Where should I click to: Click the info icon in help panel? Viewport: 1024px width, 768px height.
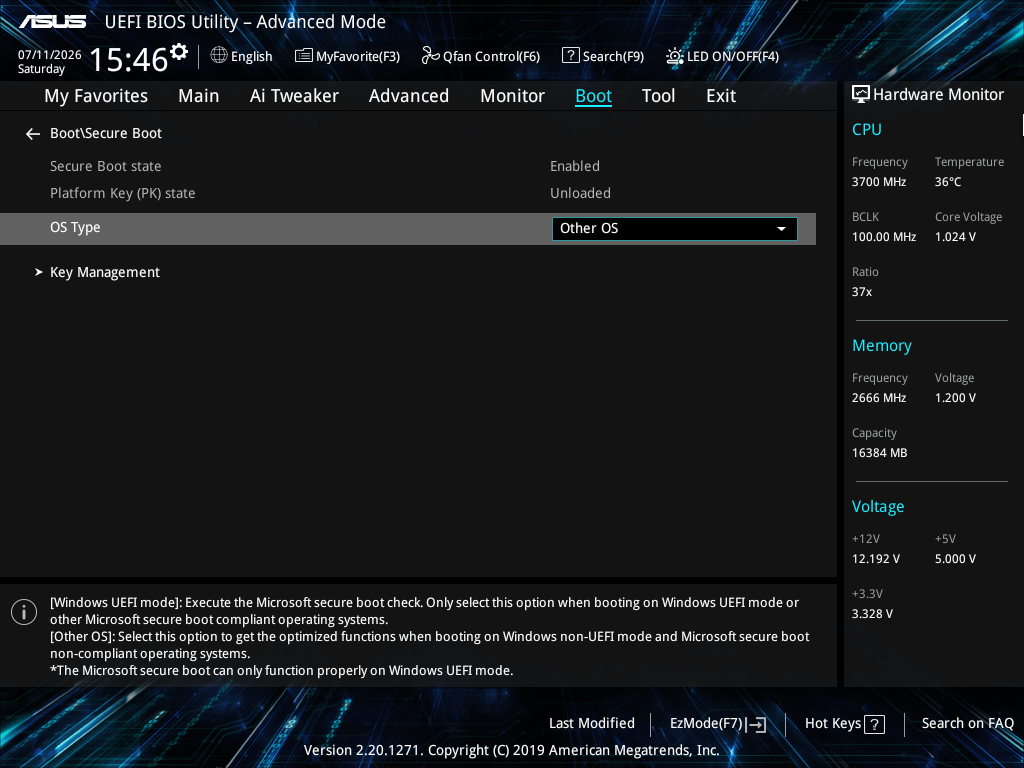click(x=24, y=612)
